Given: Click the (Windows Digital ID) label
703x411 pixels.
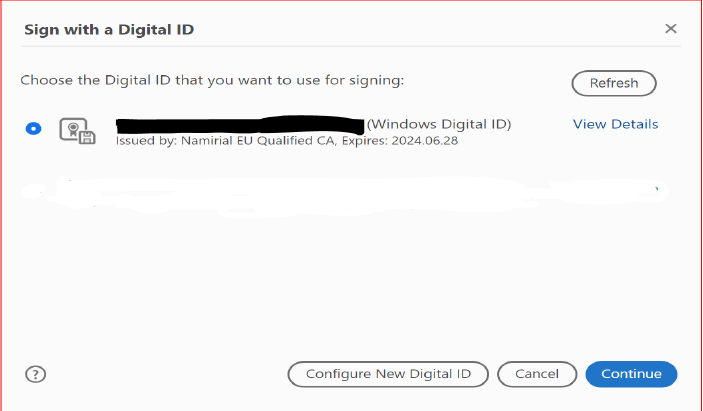Looking at the screenshot, I should point(439,124).
